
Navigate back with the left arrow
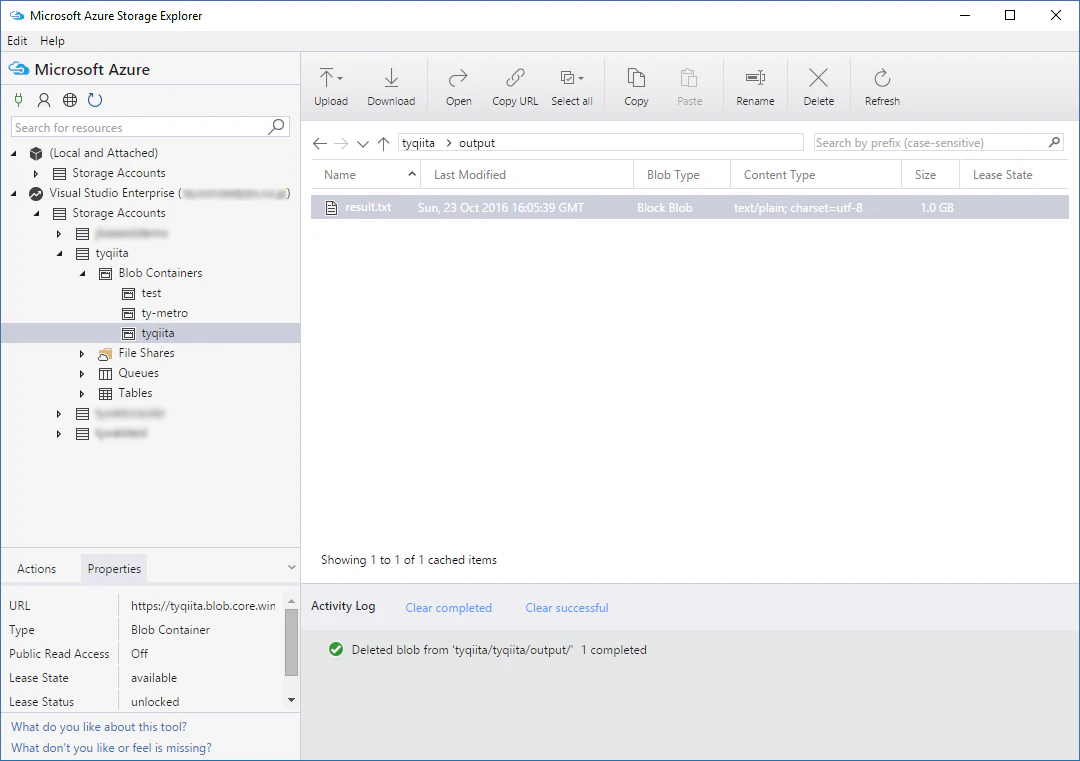coord(320,143)
